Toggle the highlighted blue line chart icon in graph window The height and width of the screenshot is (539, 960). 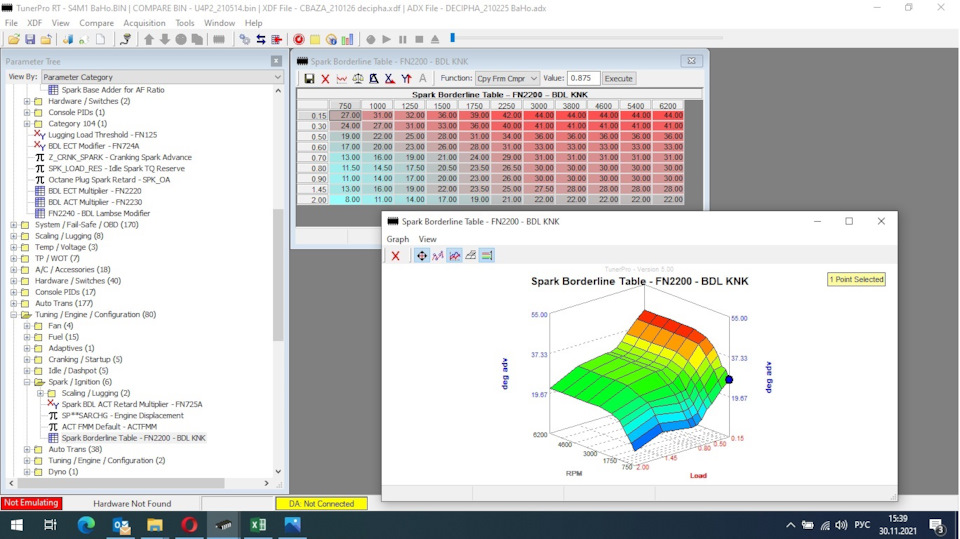(x=454, y=256)
